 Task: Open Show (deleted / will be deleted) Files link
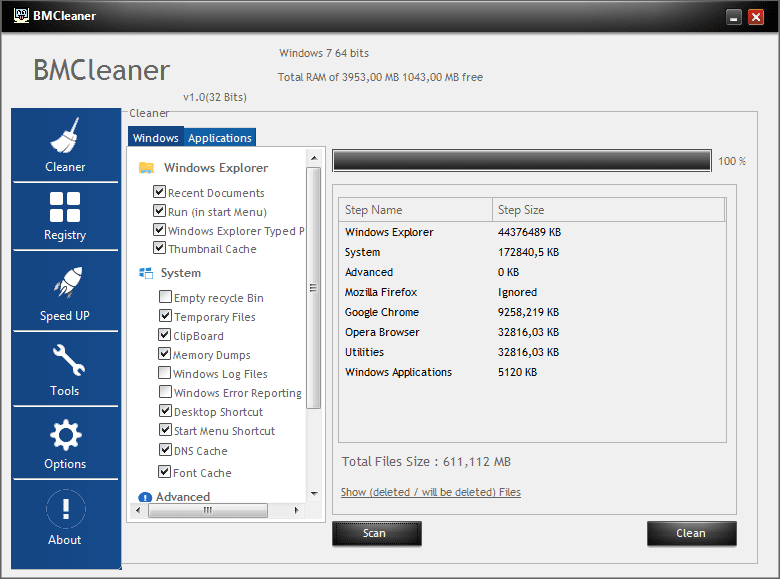[x=431, y=492]
